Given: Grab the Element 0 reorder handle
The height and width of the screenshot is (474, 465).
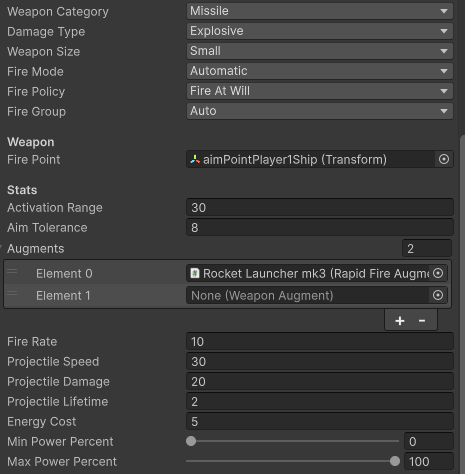Looking at the screenshot, I should 12,271.
